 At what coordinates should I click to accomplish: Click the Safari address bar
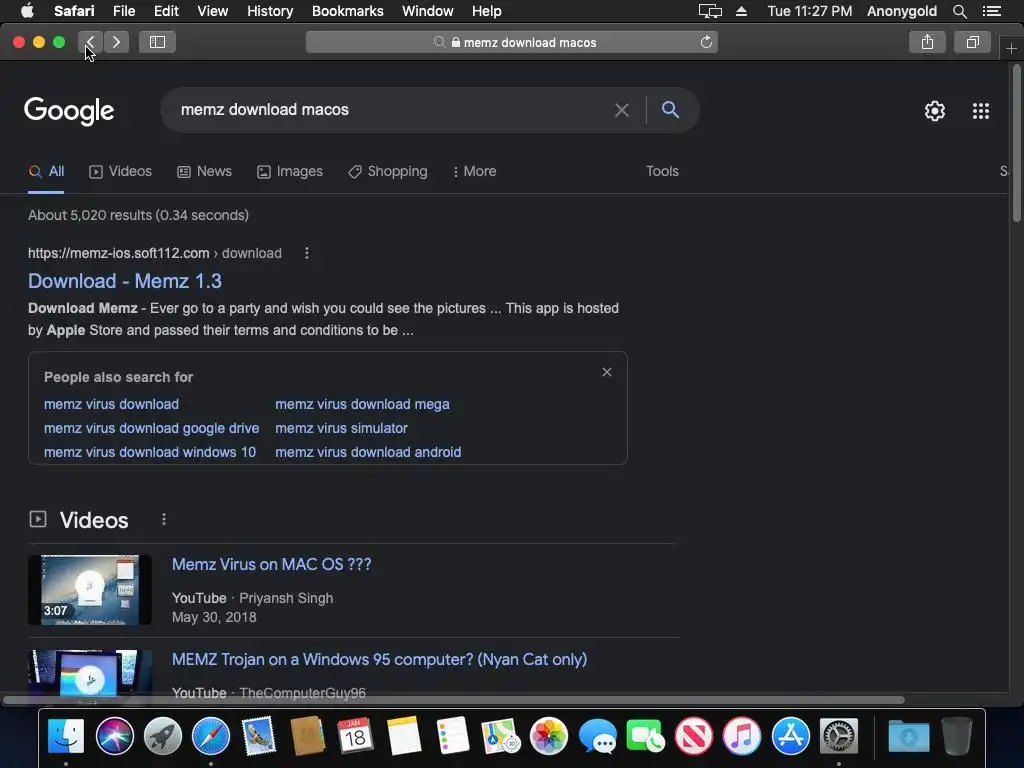click(x=511, y=42)
